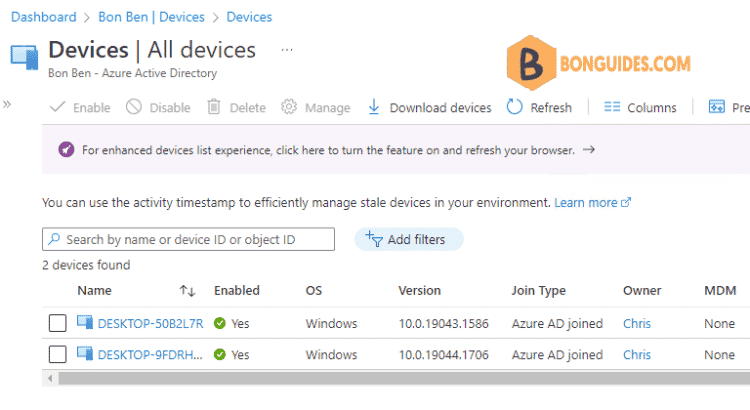The width and height of the screenshot is (750, 410).
Task: Click the Enable checkmark icon
Action: pyautogui.click(x=57, y=108)
